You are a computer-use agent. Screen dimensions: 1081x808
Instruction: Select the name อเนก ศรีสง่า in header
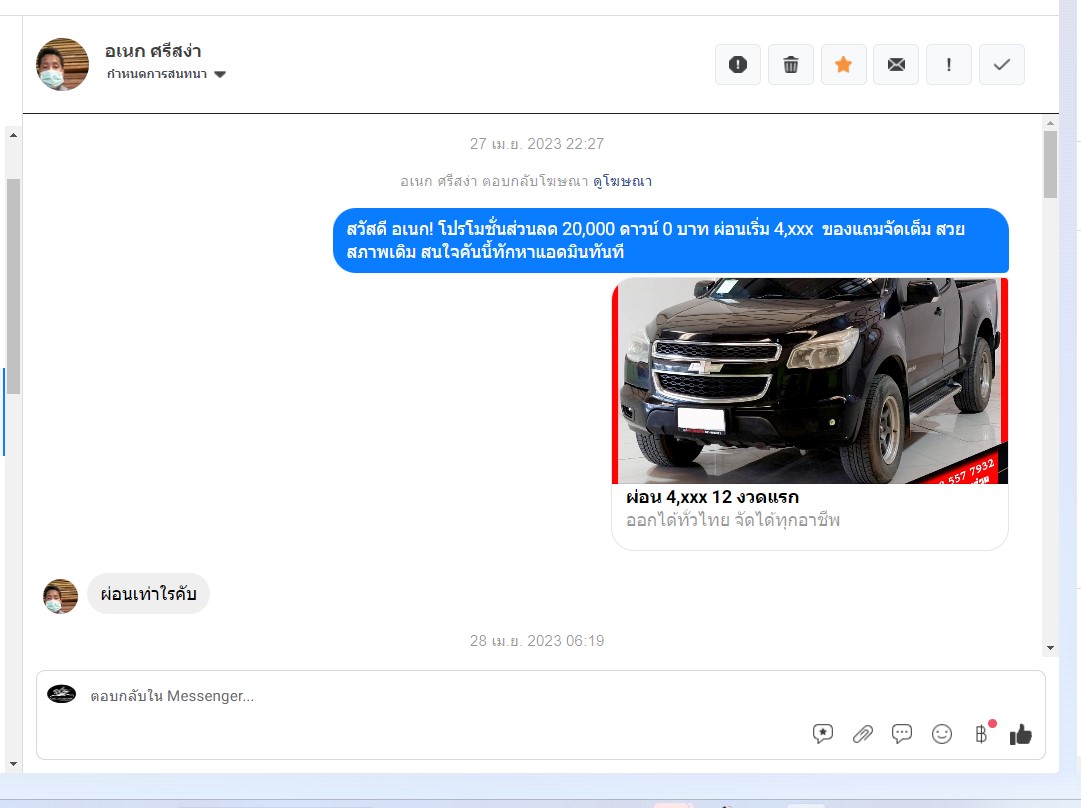(153, 51)
